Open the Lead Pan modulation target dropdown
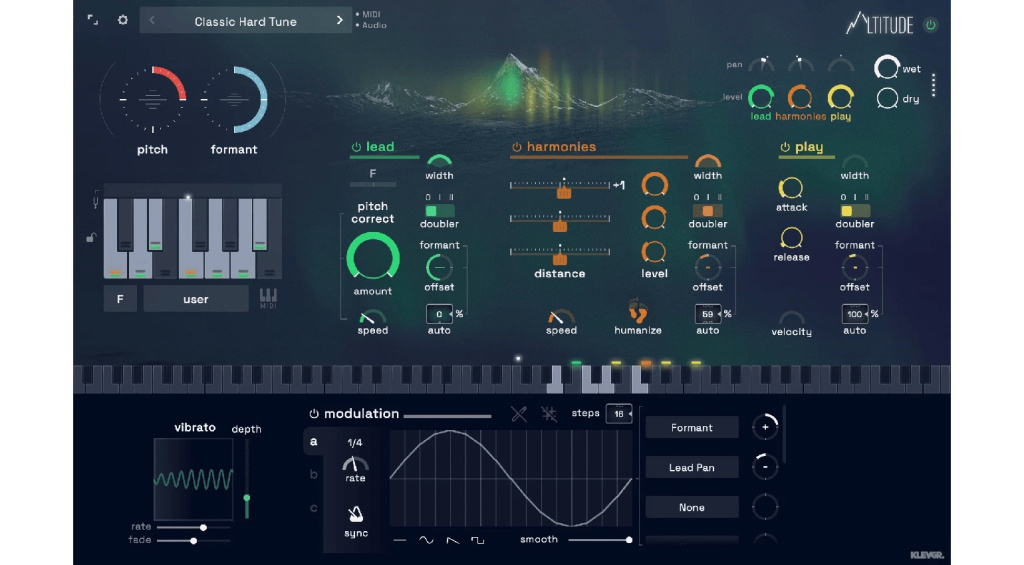 [x=692, y=468]
